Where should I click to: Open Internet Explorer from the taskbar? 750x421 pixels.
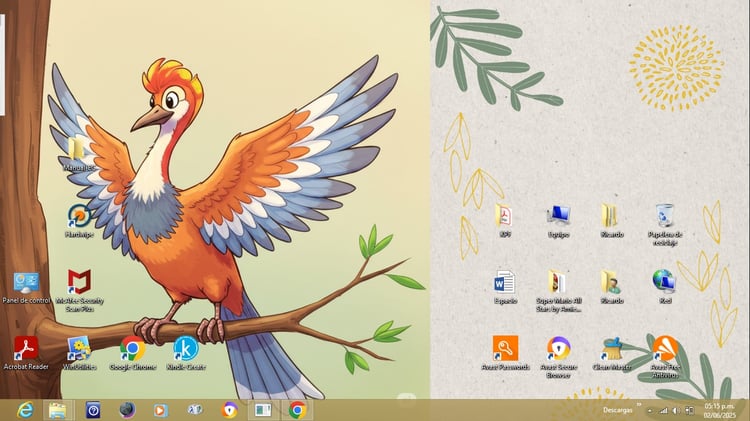[x=25, y=410]
